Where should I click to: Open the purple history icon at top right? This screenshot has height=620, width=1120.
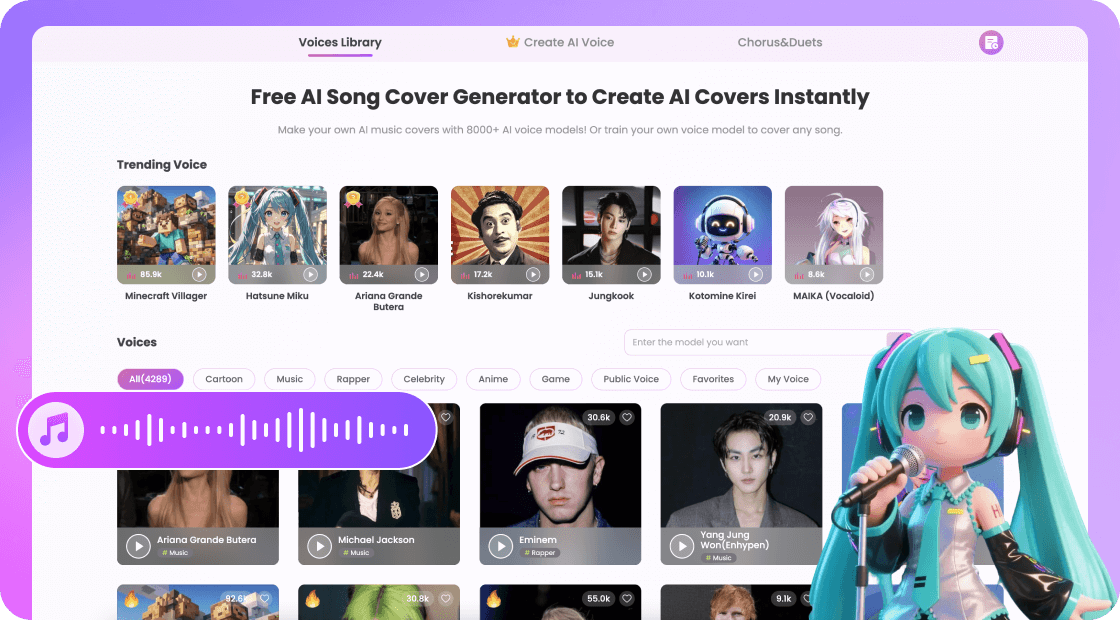[991, 43]
